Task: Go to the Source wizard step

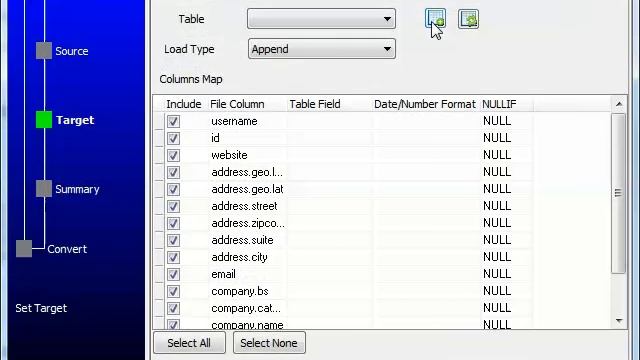Action: coord(72,51)
